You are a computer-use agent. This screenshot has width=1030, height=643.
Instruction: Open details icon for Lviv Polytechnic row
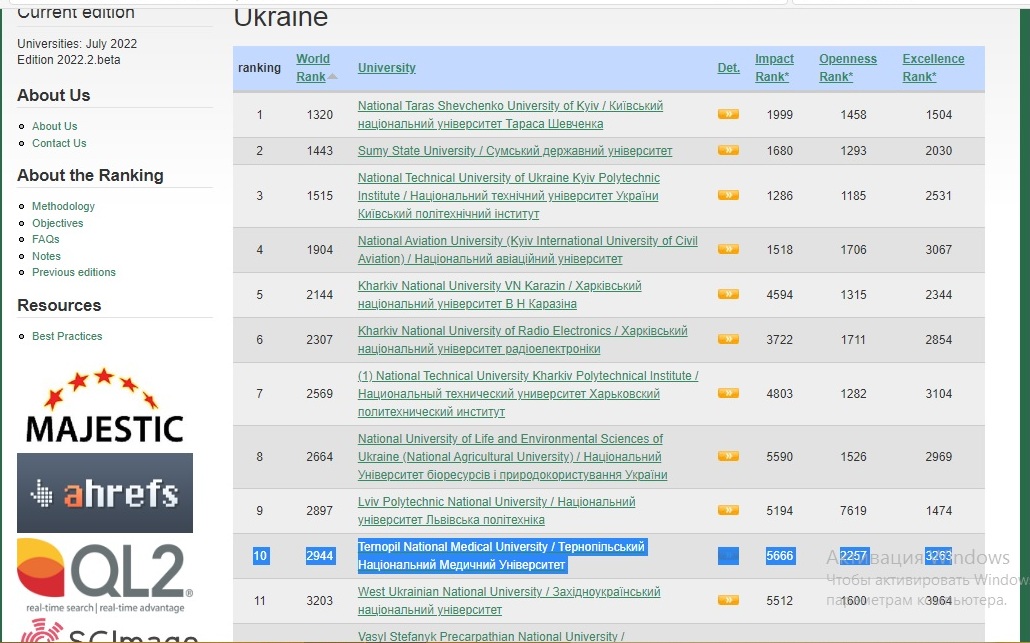pyautogui.click(x=728, y=511)
